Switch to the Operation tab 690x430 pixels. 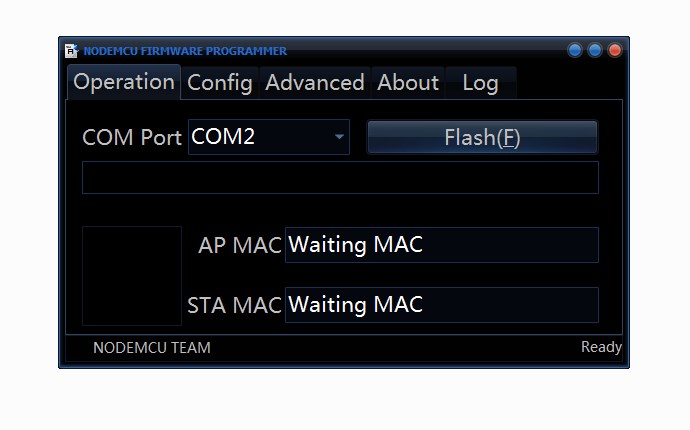[x=124, y=82]
